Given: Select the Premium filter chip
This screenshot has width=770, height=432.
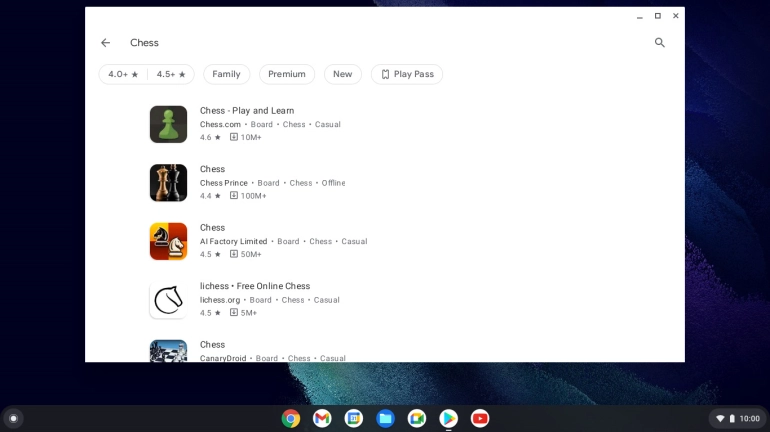Looking at the screenshot, I should (x=287, y=74).
